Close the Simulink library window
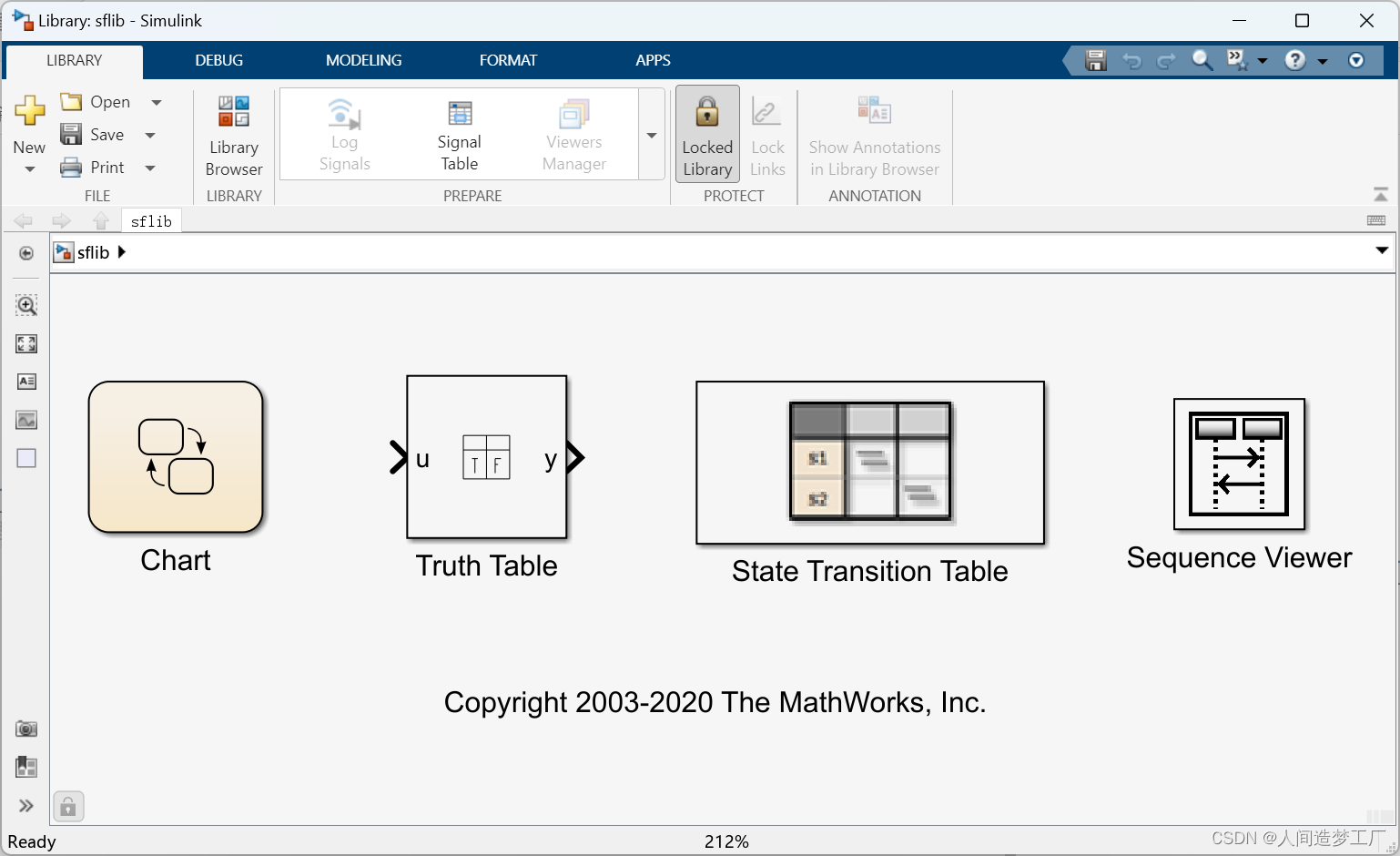1400x856 pixels. [1366, 21]
